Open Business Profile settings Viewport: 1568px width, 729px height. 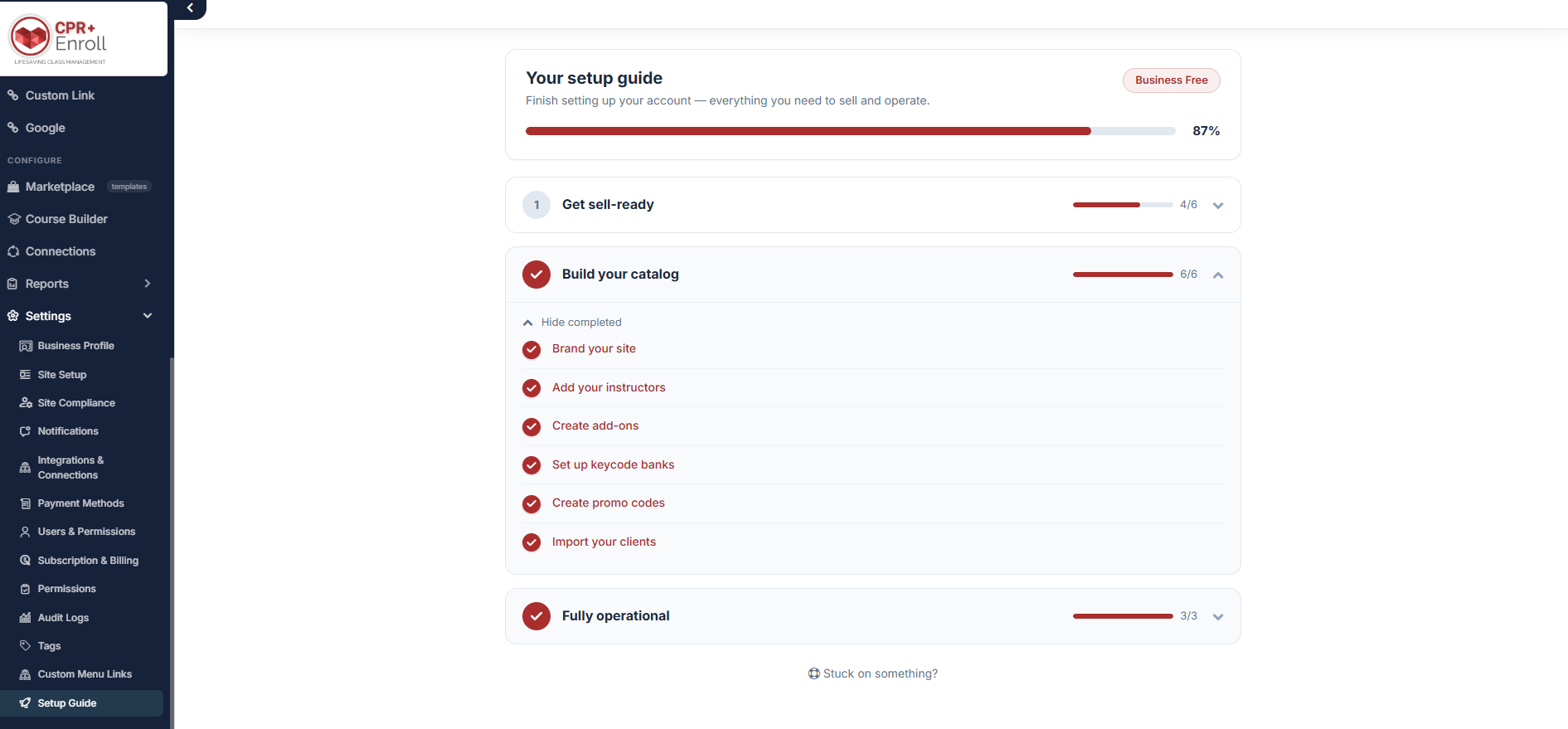(75, 346)
